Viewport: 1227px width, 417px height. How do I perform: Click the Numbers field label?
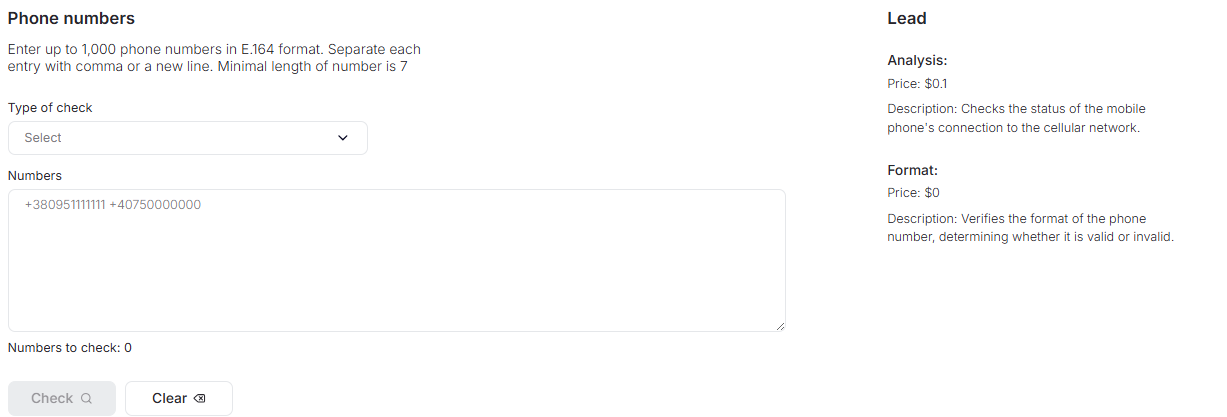[35, 176]
